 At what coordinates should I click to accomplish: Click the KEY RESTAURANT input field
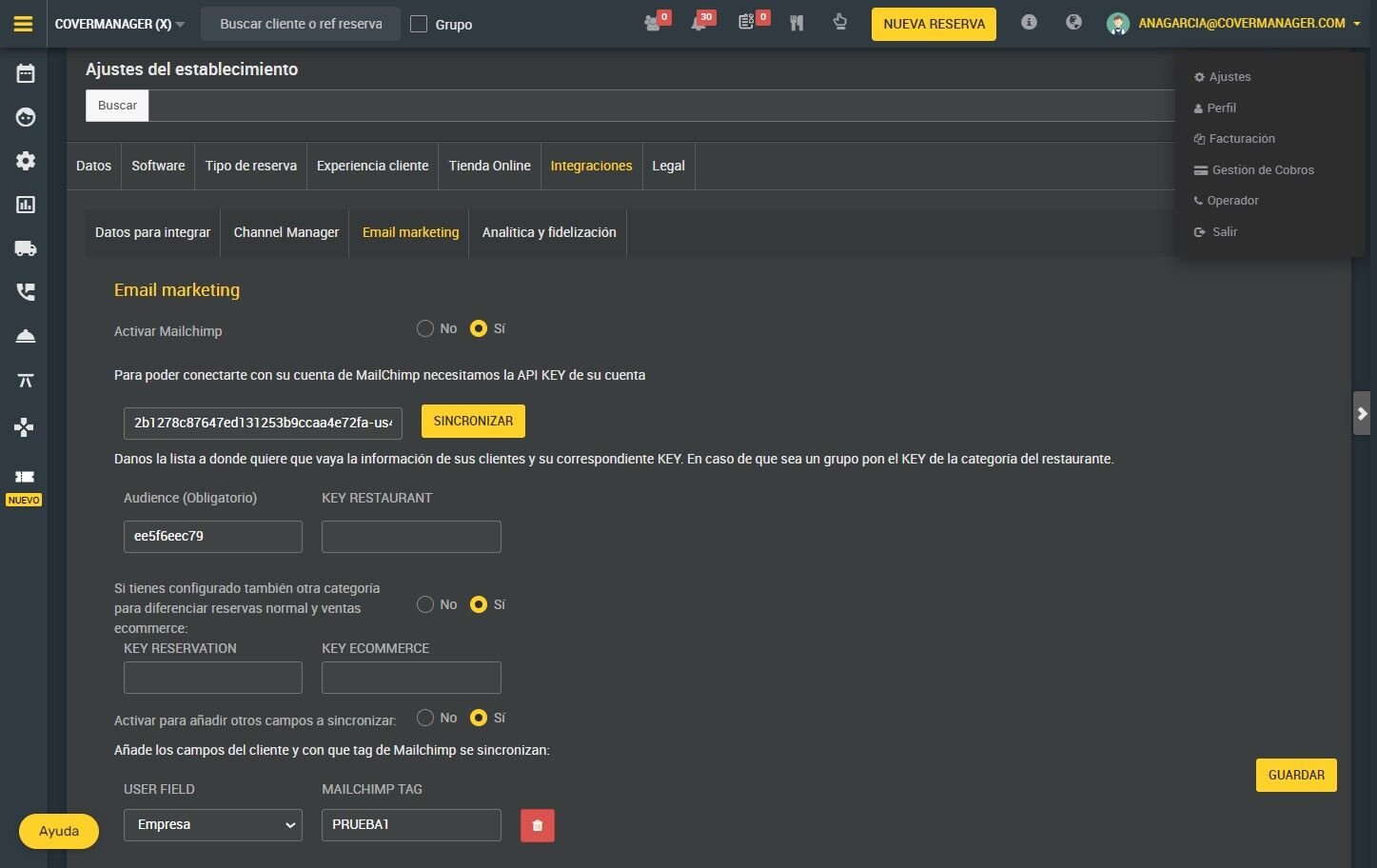(x=411, y=537)
